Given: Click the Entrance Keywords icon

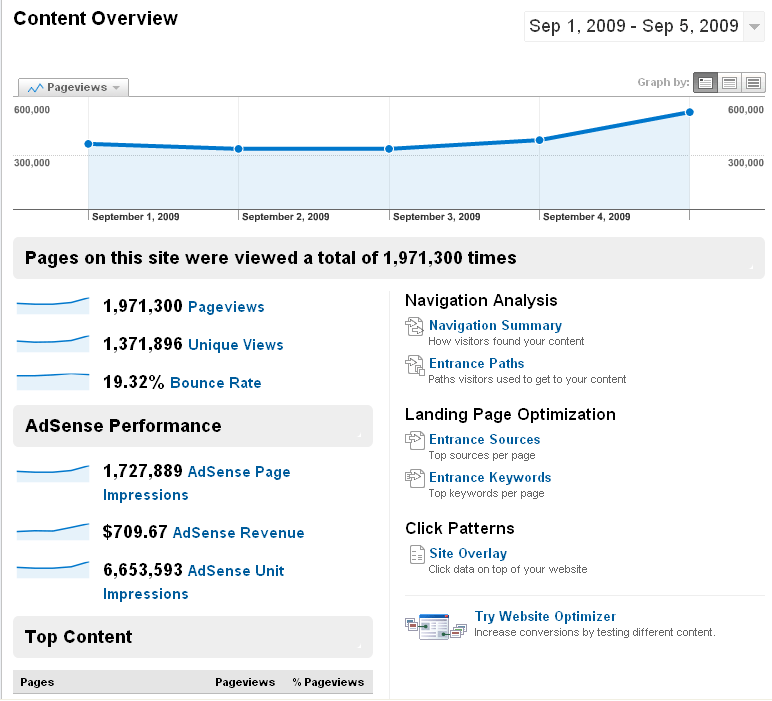Looking at the screenshot, I should [x=414, y=478].
